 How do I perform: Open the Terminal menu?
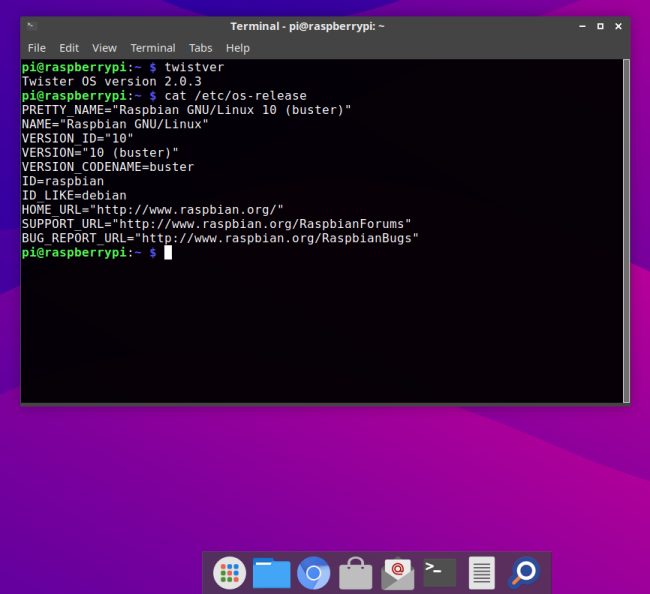point(153,48)
